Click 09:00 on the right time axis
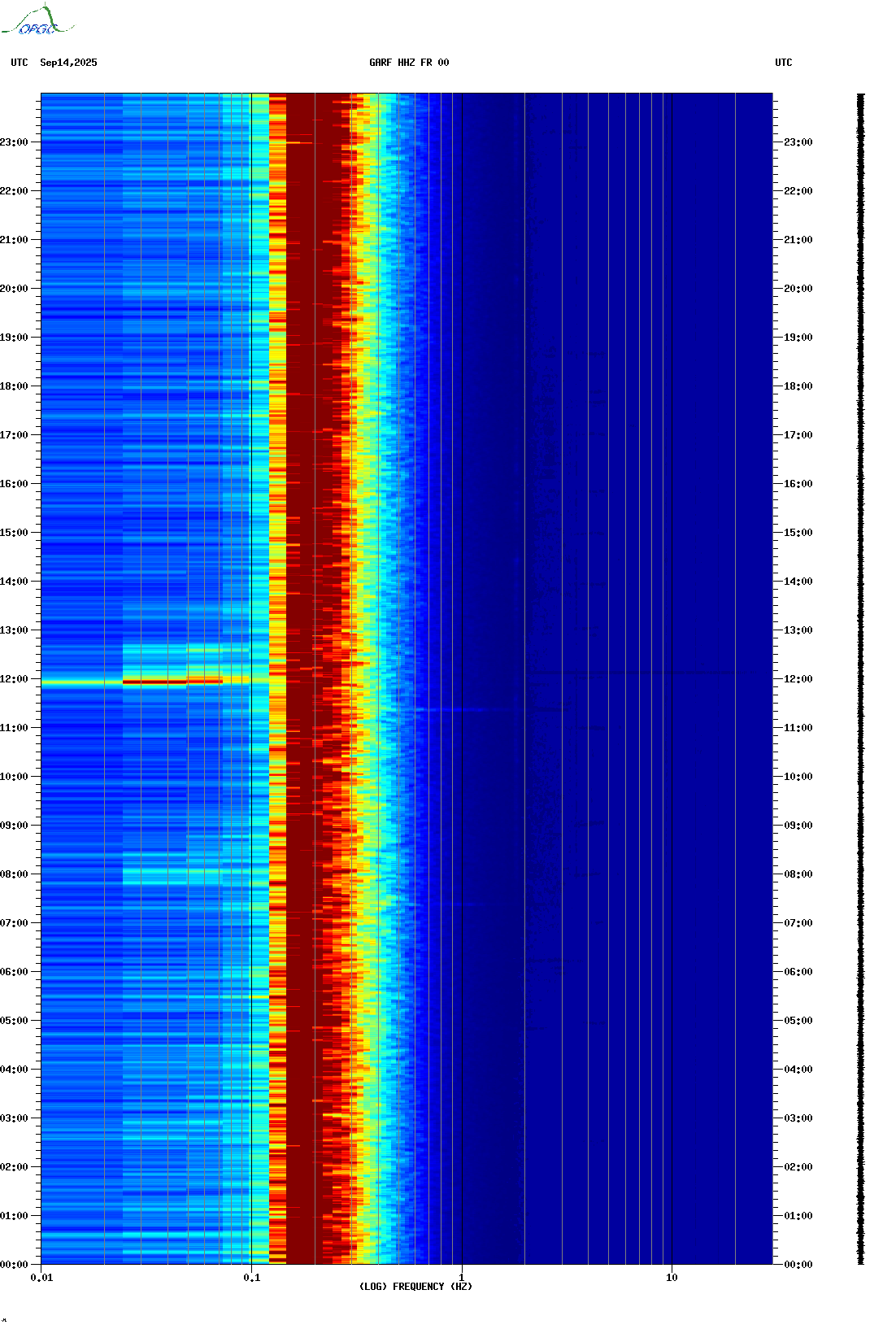This screenshot has height=1329, width=896. [x=798, y=826]
